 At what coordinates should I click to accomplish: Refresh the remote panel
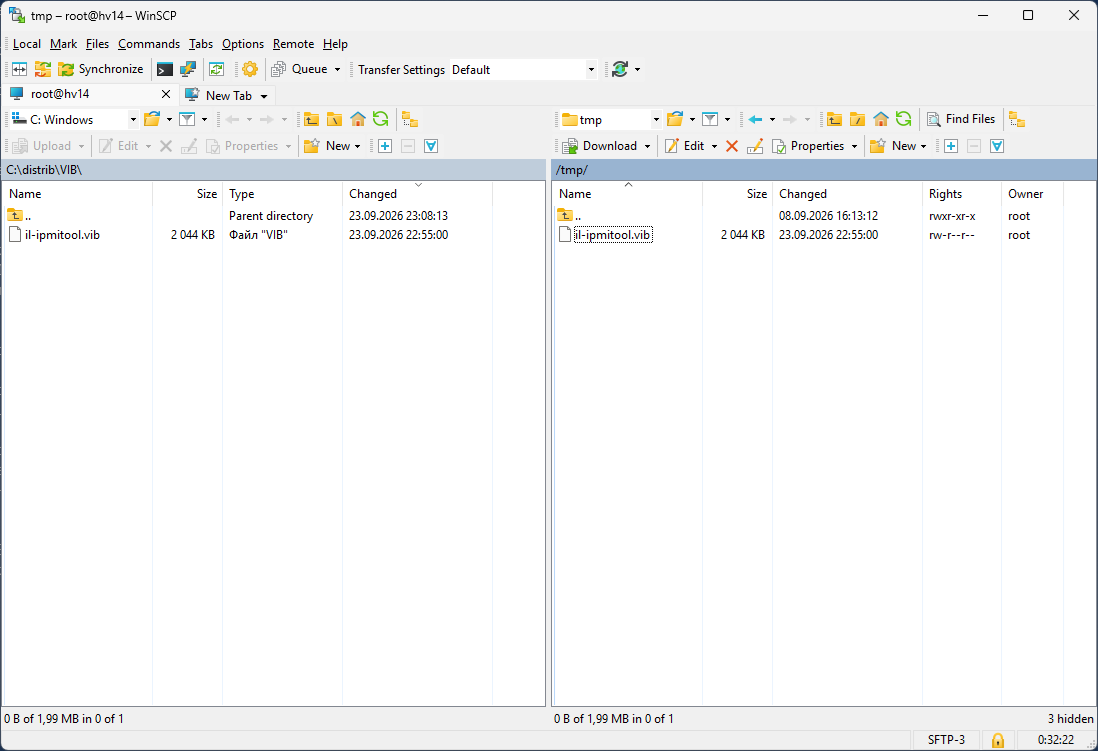(x=903, y=119)
